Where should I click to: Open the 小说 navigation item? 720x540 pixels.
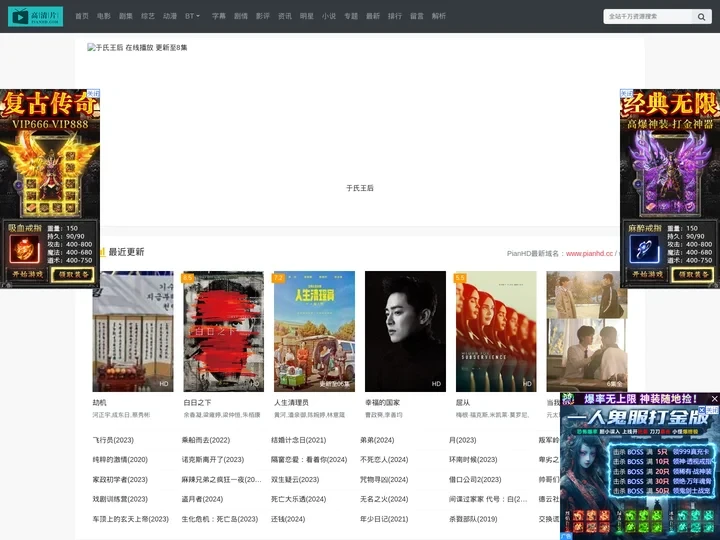(329, 16)
